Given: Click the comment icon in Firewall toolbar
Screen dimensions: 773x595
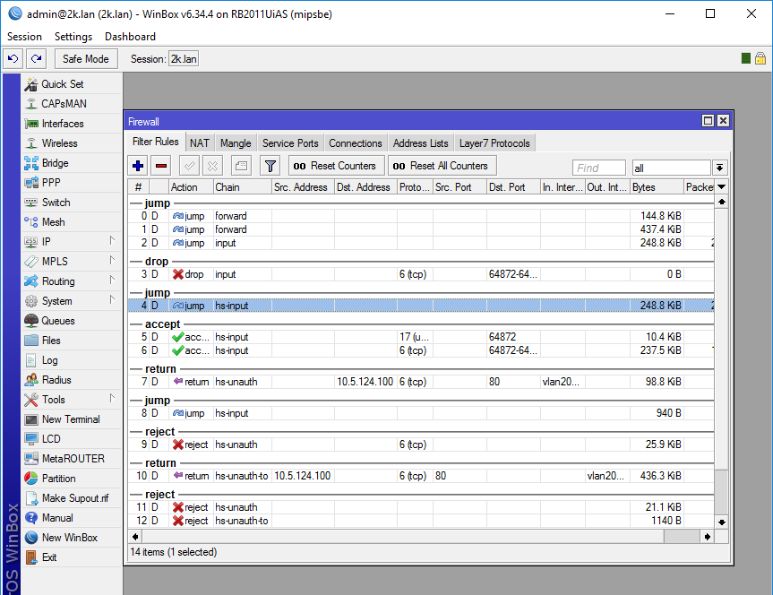Looking at the screenshot, I should point(241,166).
